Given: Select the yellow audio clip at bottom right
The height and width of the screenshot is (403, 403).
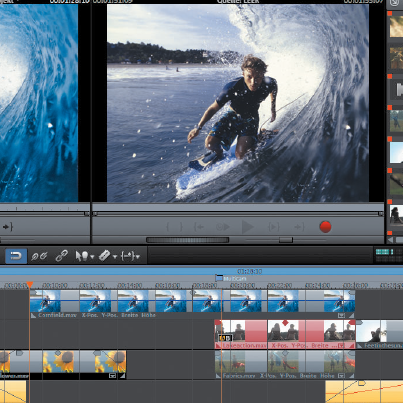Looking at the screenshot, I should (364, 392).
